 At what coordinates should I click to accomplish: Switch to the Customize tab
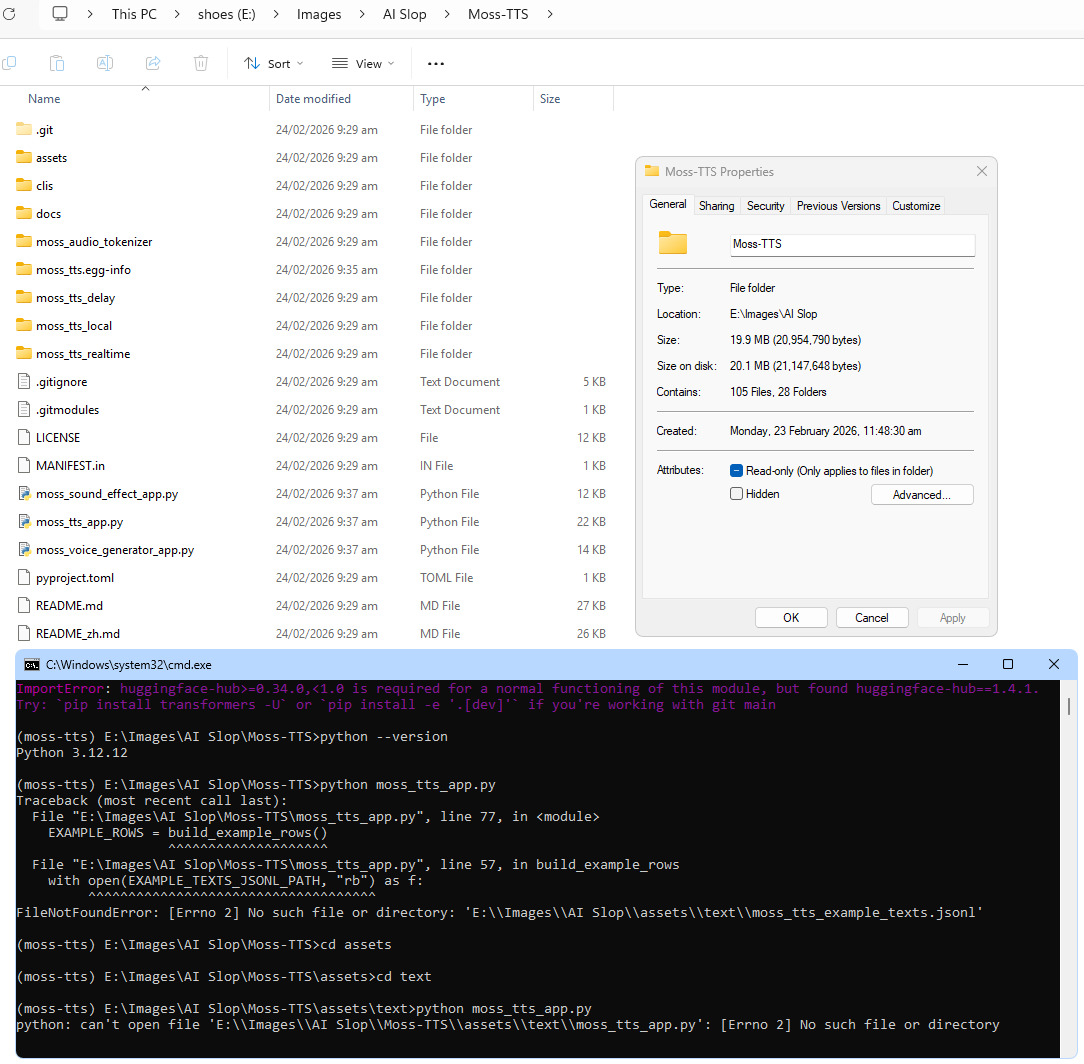pyautogui.click(x=915, y=205)
